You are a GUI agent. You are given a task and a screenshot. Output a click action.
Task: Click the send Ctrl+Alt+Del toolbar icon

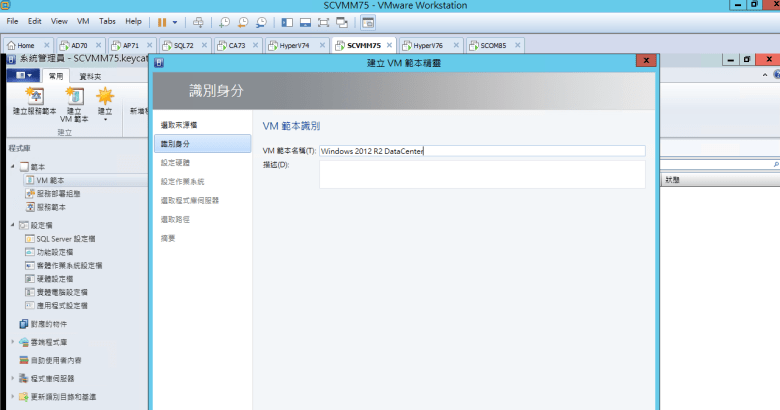point(198,21)
